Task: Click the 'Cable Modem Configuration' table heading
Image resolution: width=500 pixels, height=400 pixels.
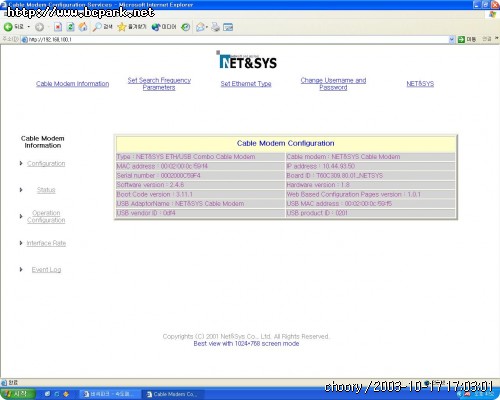Action: [285, 143]
